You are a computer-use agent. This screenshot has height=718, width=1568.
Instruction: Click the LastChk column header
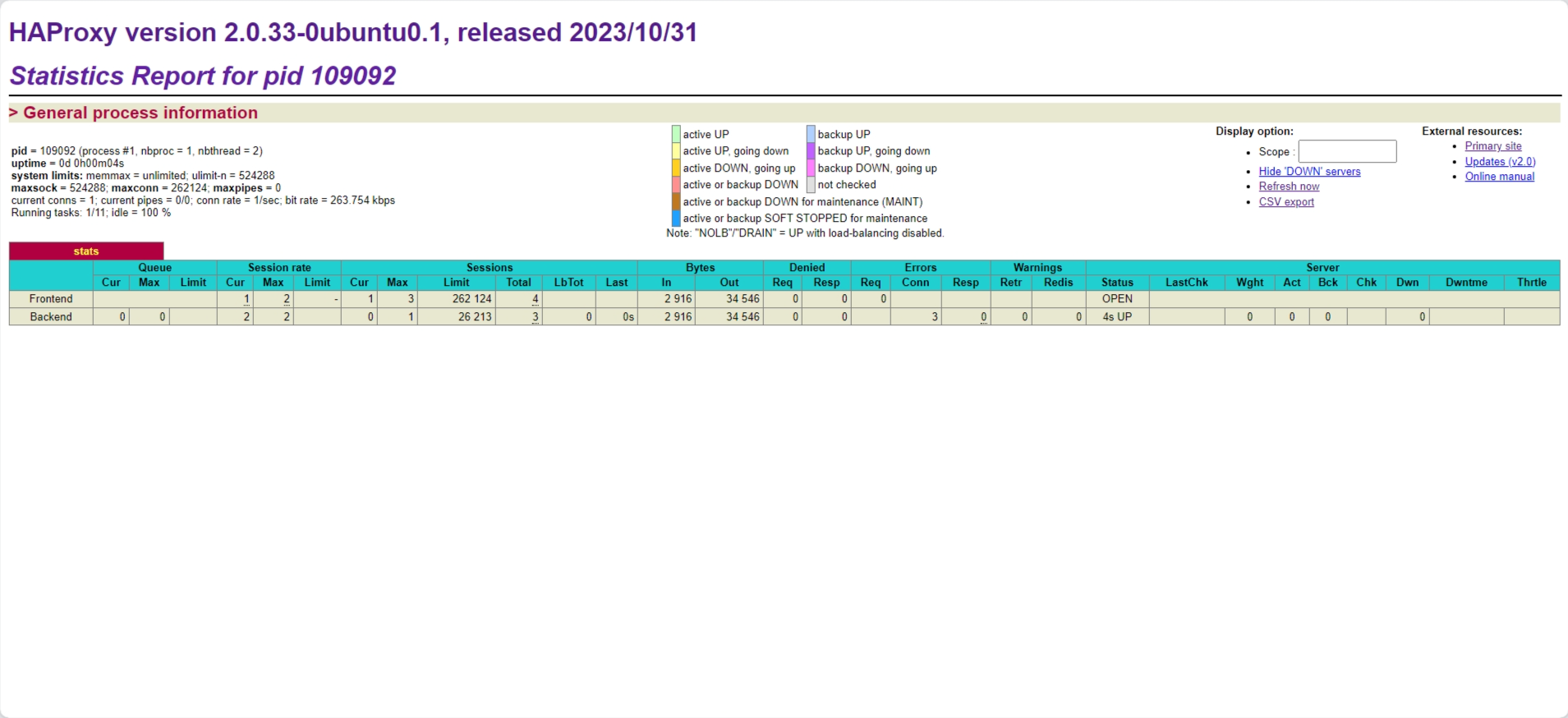(1187, 283)
